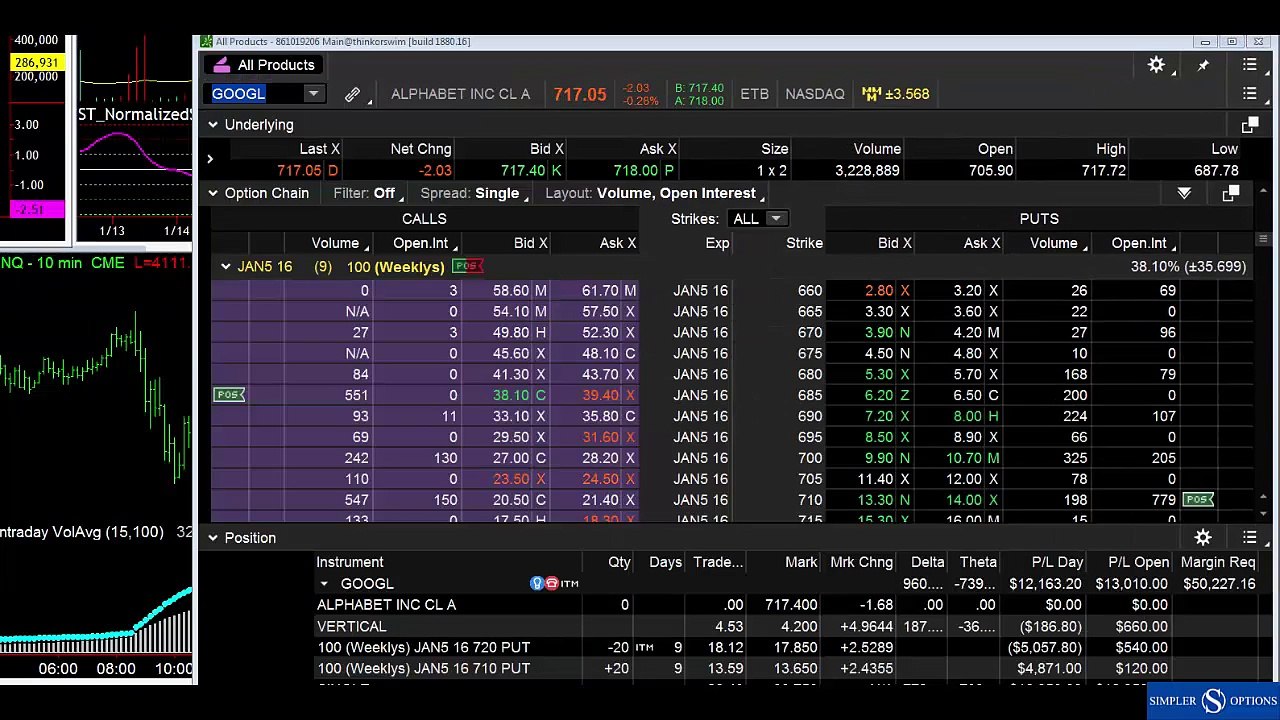The height and width of the screenshot is (720, 1280).
Task: Open Position panel settings gear
Action: coord(1203,538)
